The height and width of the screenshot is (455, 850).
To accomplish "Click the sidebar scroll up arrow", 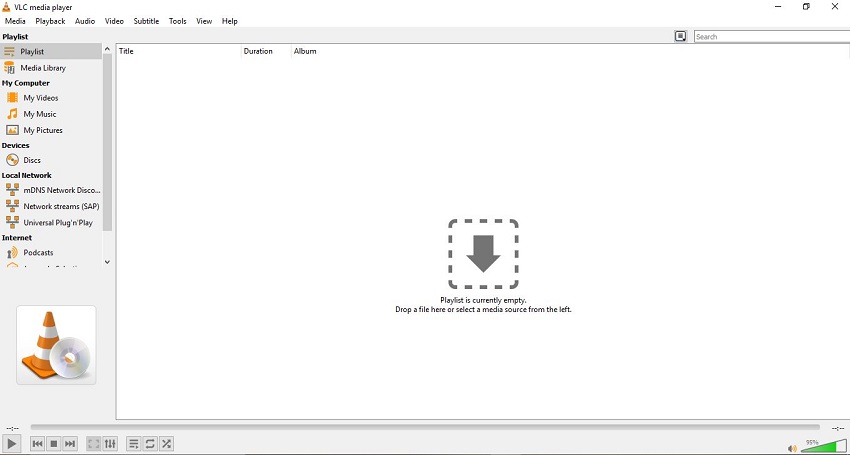I will pos(107,49).
